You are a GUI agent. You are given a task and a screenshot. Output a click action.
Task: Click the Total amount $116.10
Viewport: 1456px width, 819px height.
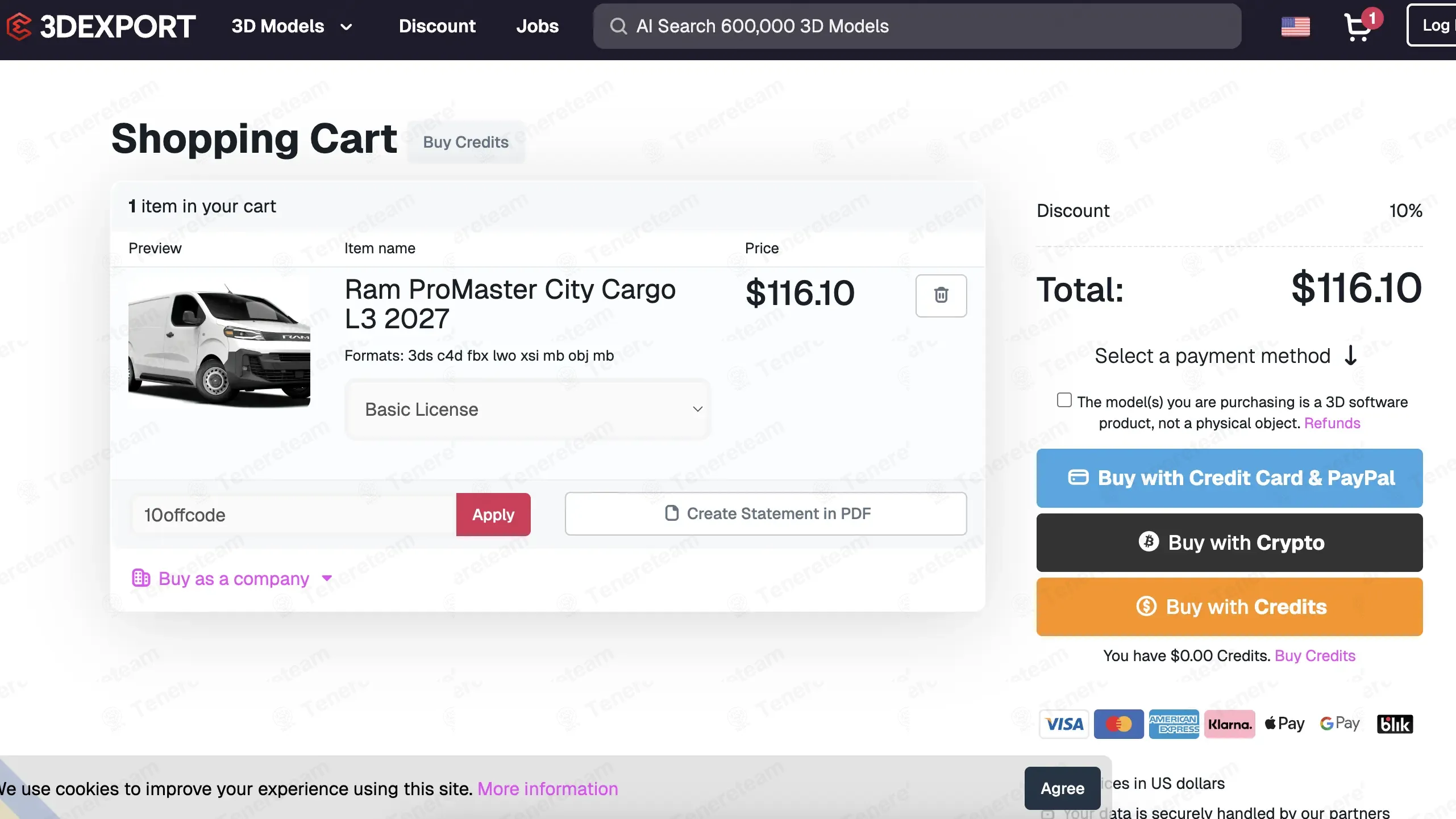pos(1357,288)
